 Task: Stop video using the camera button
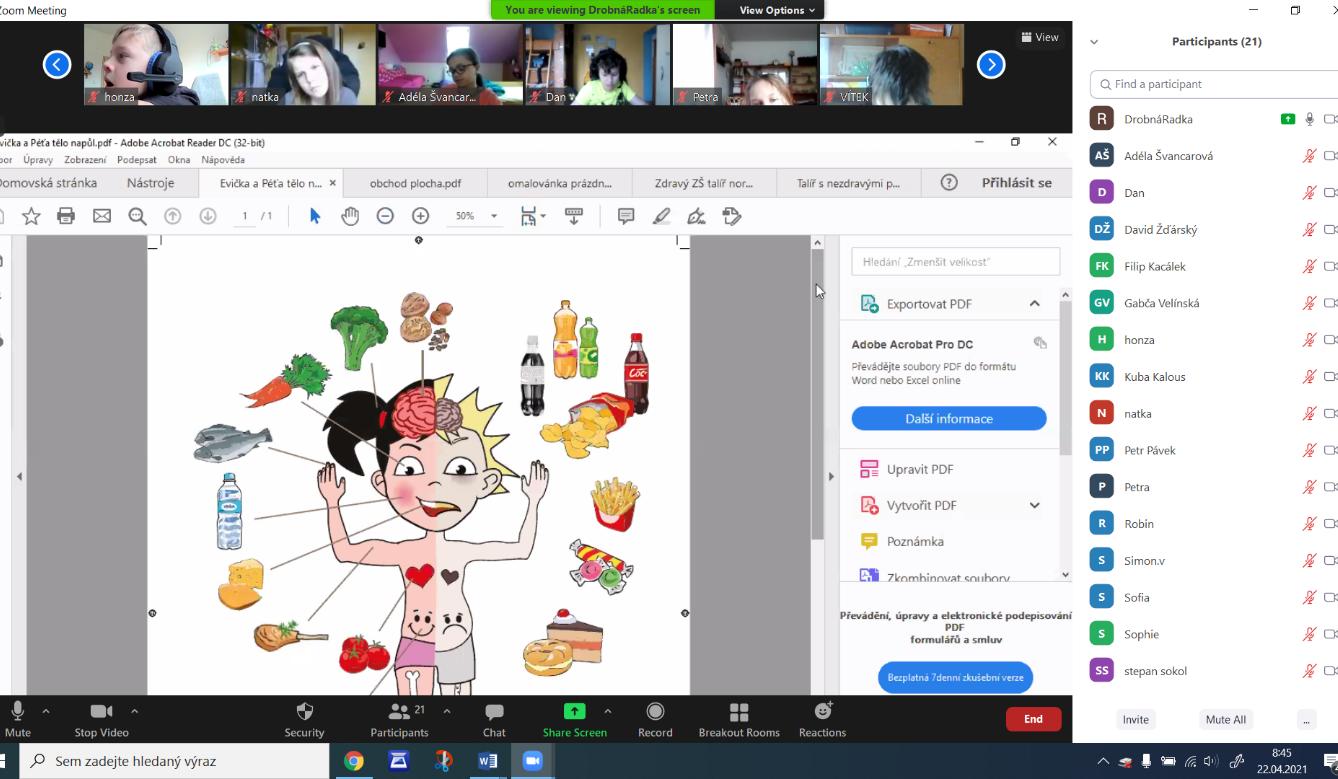click(101, 718)
